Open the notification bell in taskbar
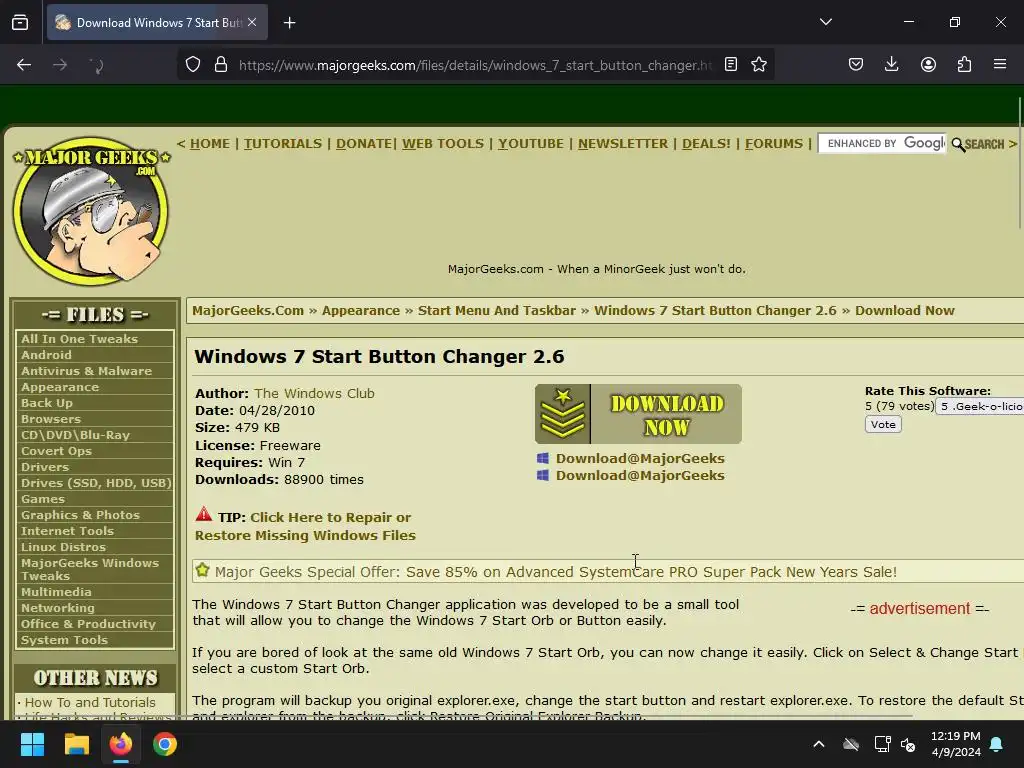Viewport: 1024px width, 768px height. point(997,744)
